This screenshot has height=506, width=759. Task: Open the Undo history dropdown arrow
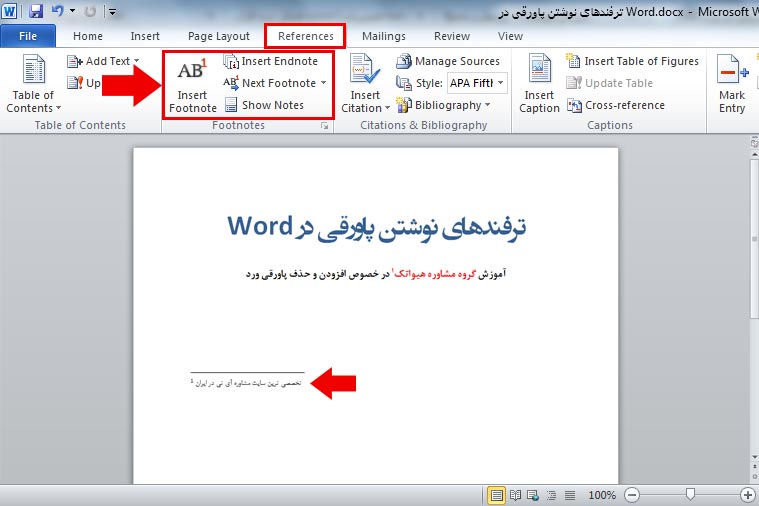click(x=72, y=11)
